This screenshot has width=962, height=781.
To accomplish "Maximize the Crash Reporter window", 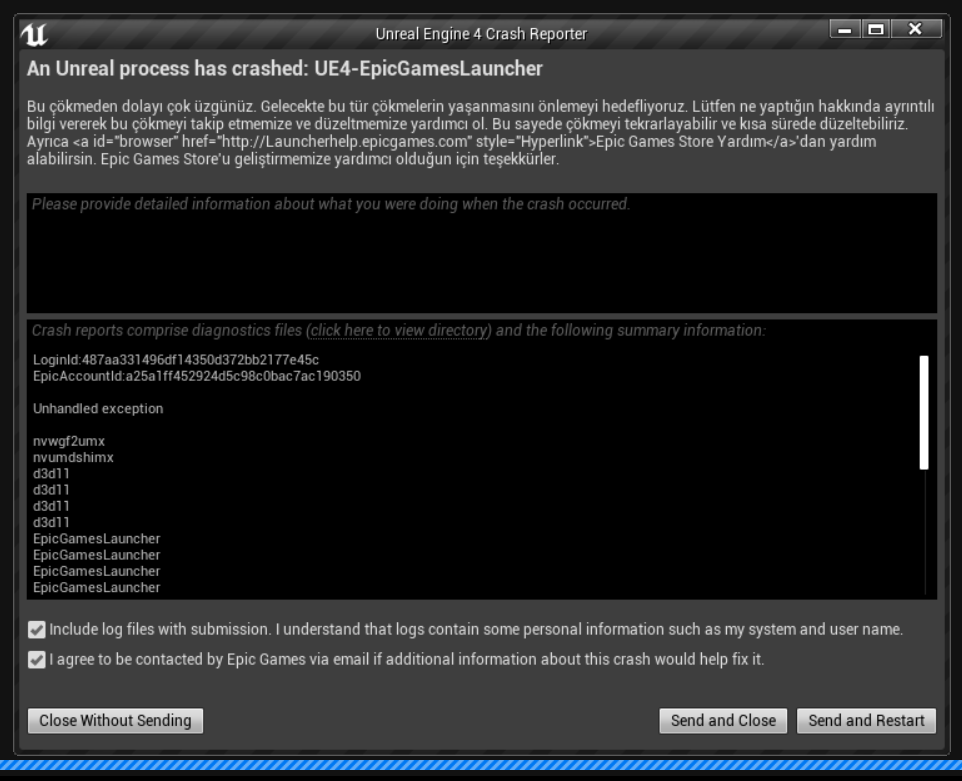I will [x=878, y=30].
